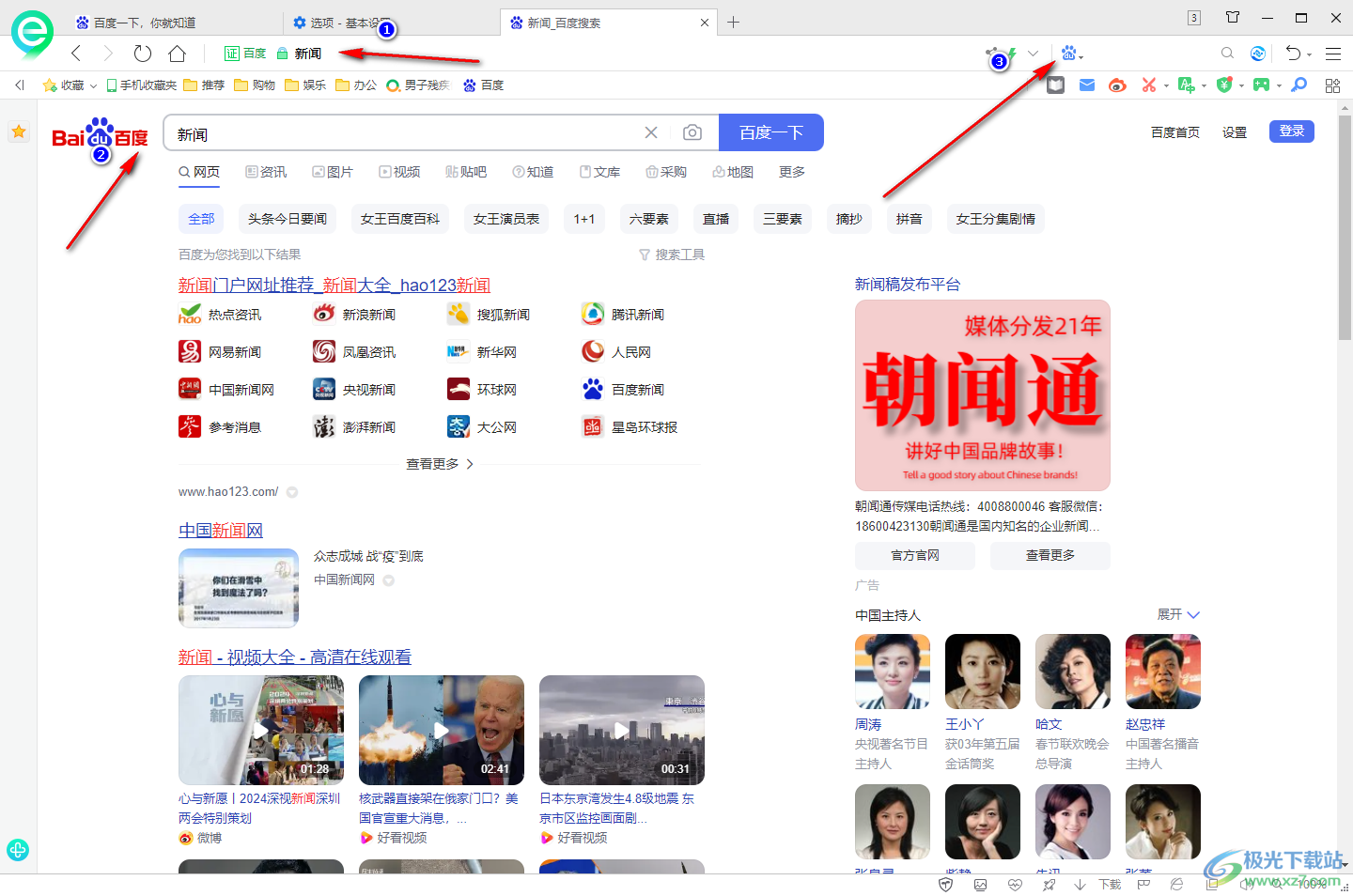Open the 更多 categories menu
Viewport: 1353px width, 896px height.
[x=792, y=172]
